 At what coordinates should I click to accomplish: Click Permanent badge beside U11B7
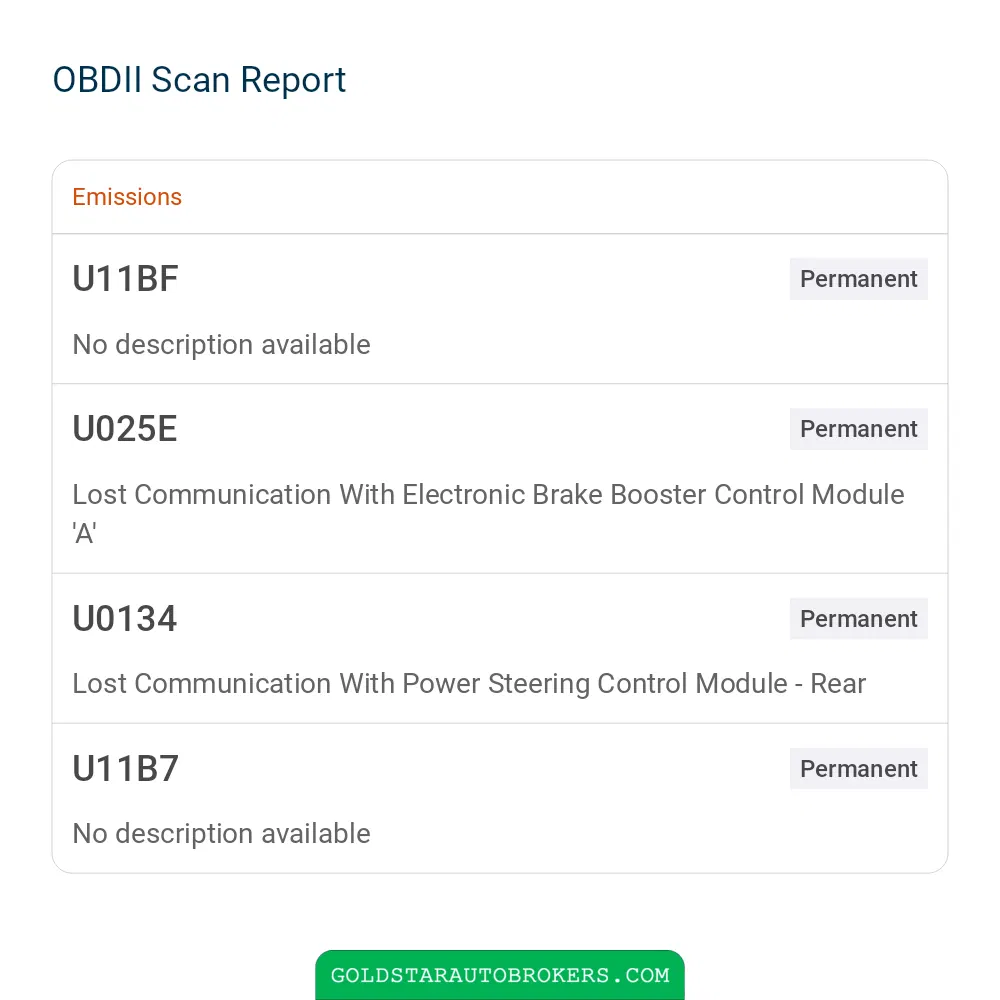click(858, 768)
